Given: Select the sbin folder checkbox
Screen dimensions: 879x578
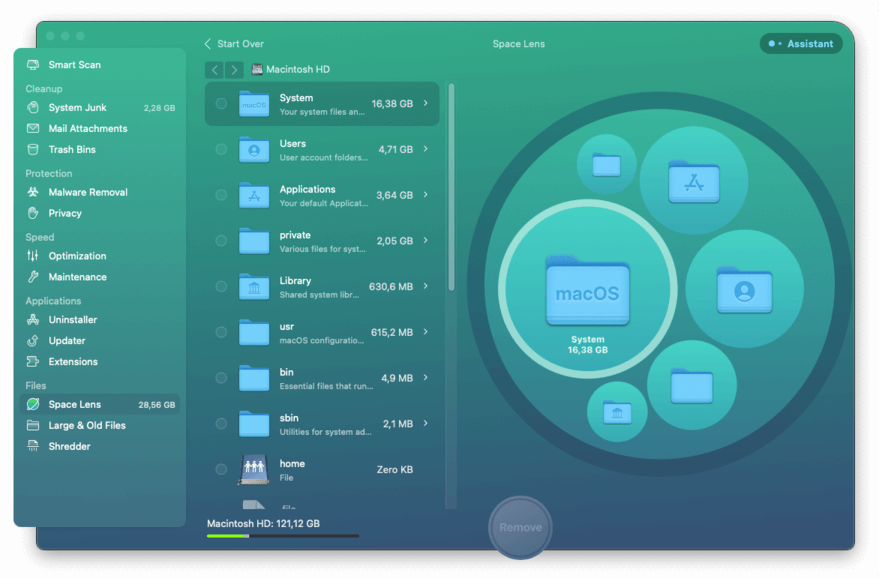Looking at the screenshot, I should pyautogui.click(x=221, y=424).
